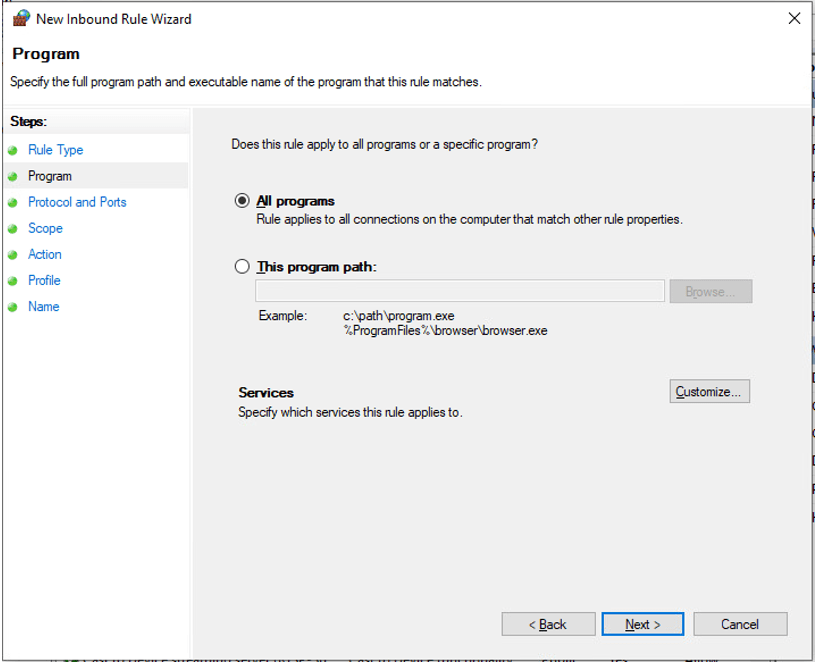Click the green bullet beside Name
815x663 pixels.
(x=13, y=307)
